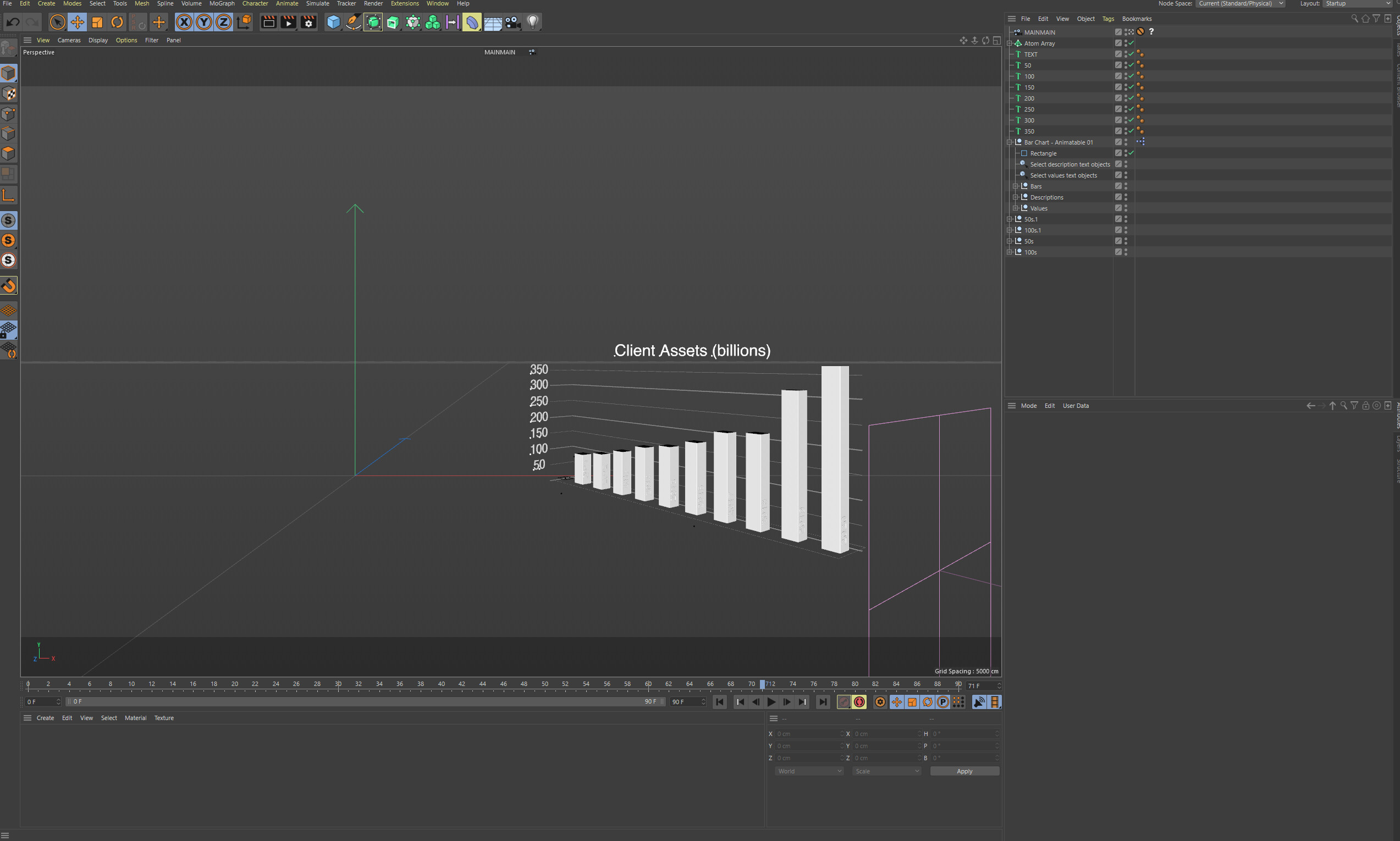Click the 90 F end frame field
The image size is (1400, 841).
[688, 701]
